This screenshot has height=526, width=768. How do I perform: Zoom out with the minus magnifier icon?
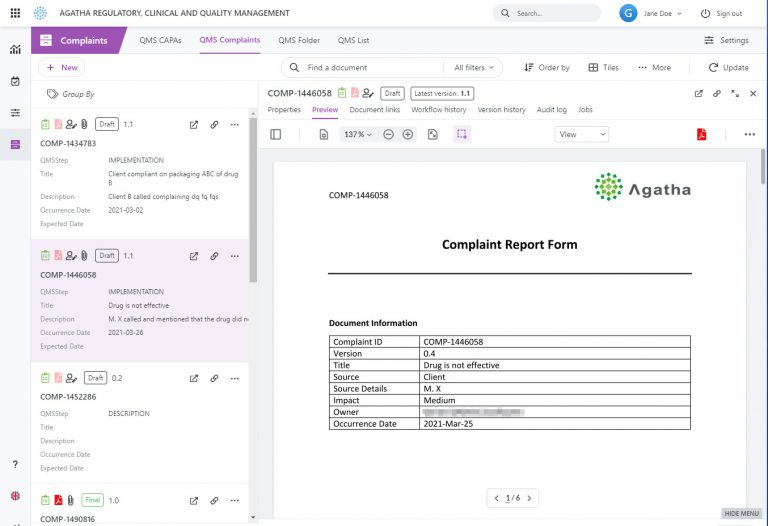(388, 134)
